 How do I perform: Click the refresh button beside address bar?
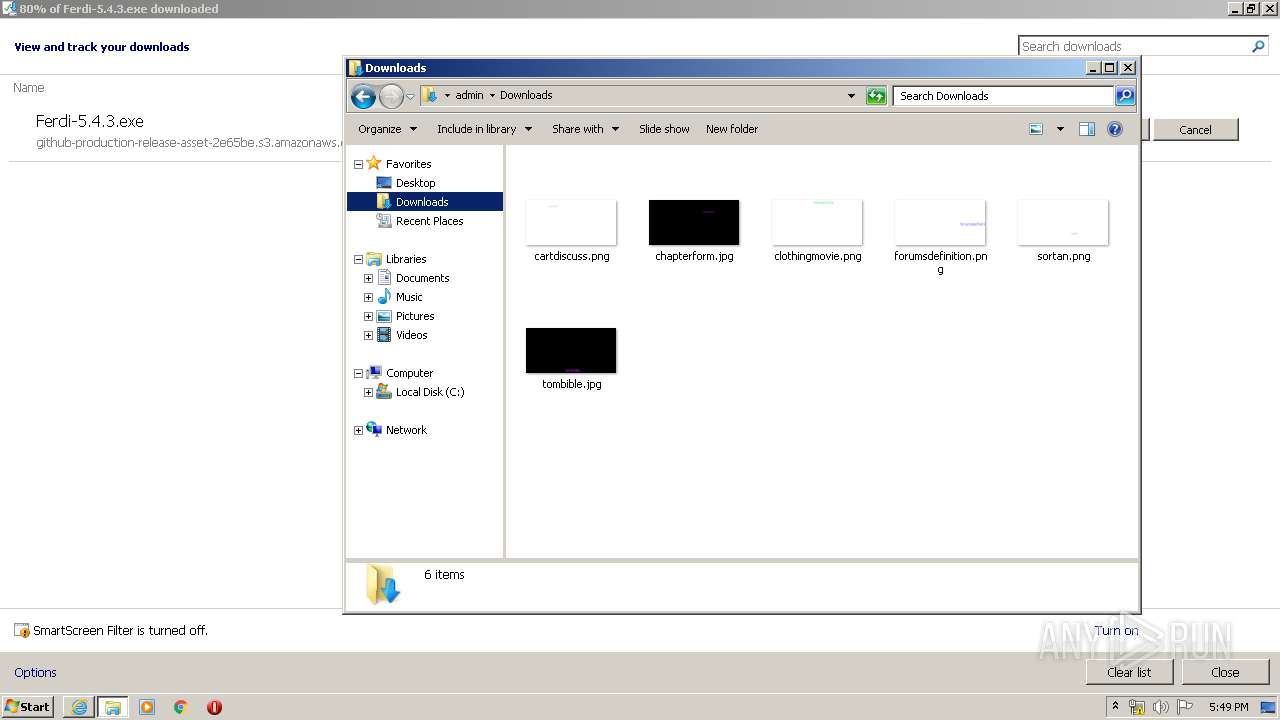pyautogui.click(x=876, y=96)
